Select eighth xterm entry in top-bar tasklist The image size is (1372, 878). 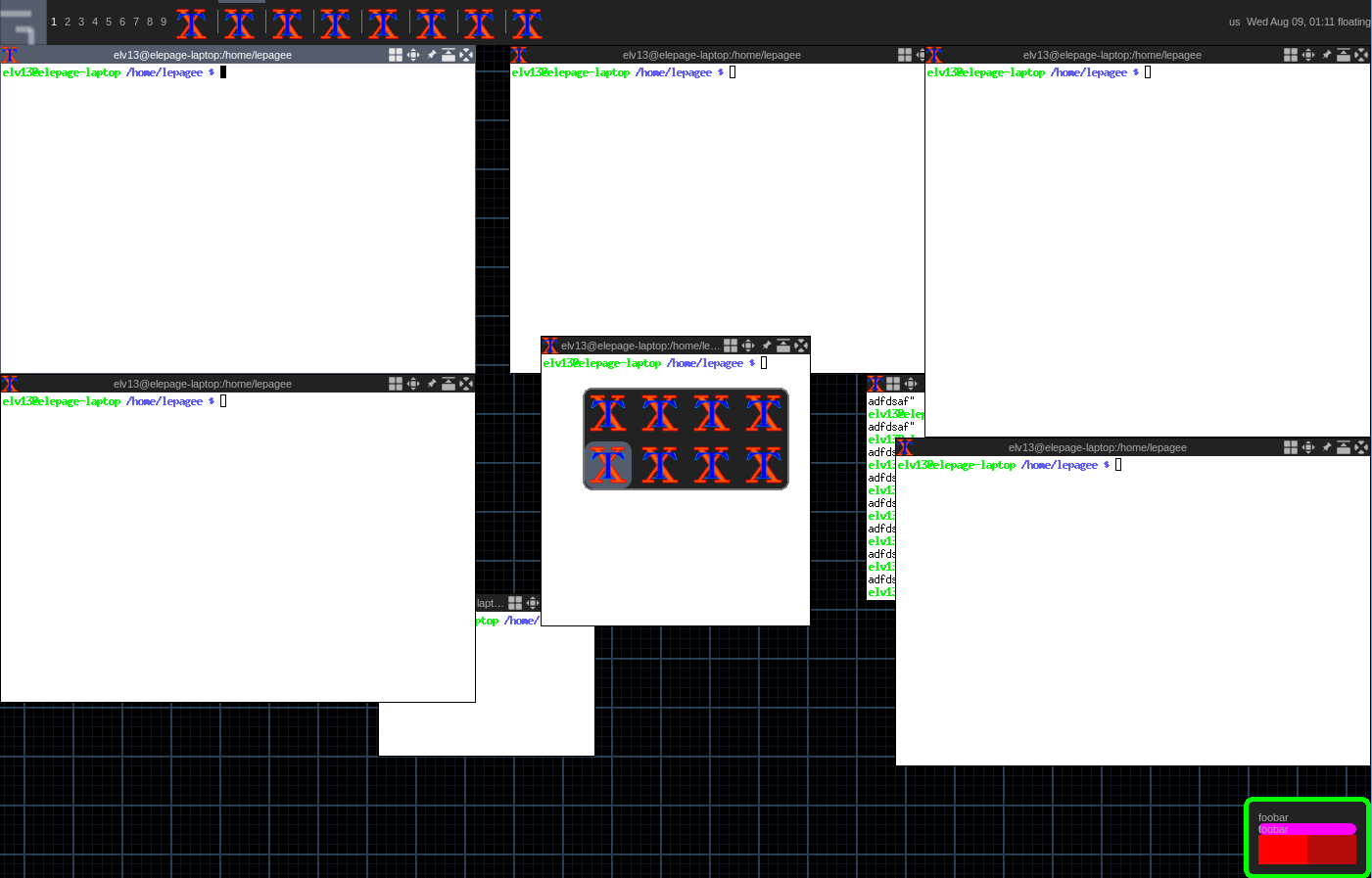528,23
